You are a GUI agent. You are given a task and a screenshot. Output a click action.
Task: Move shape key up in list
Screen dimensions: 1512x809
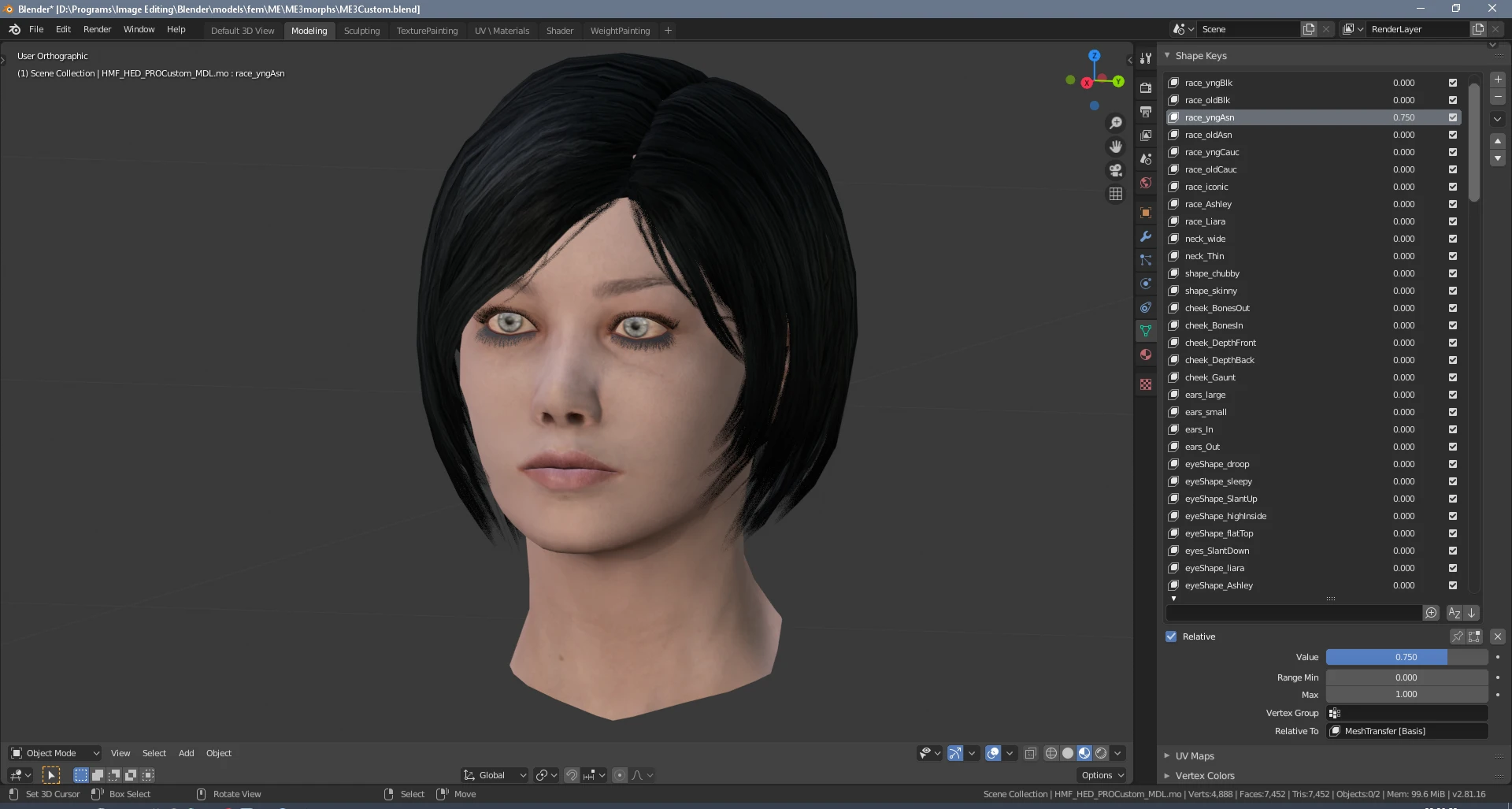(x=1498, y=141)
